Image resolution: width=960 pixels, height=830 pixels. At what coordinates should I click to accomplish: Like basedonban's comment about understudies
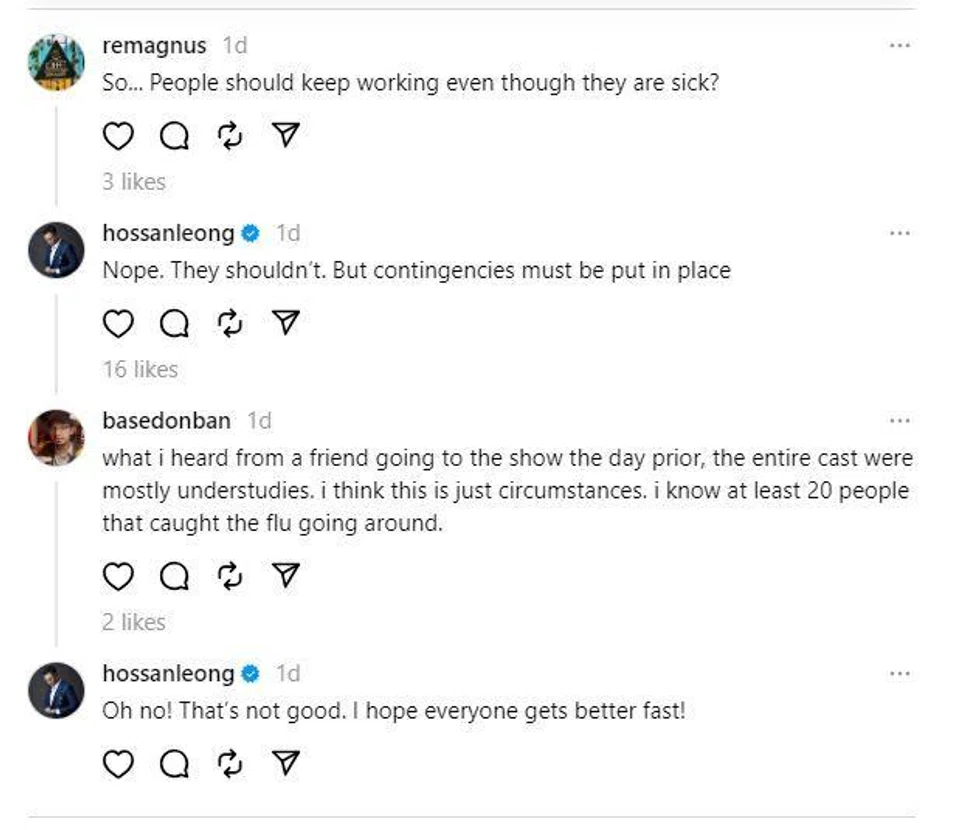pos(118,576)
